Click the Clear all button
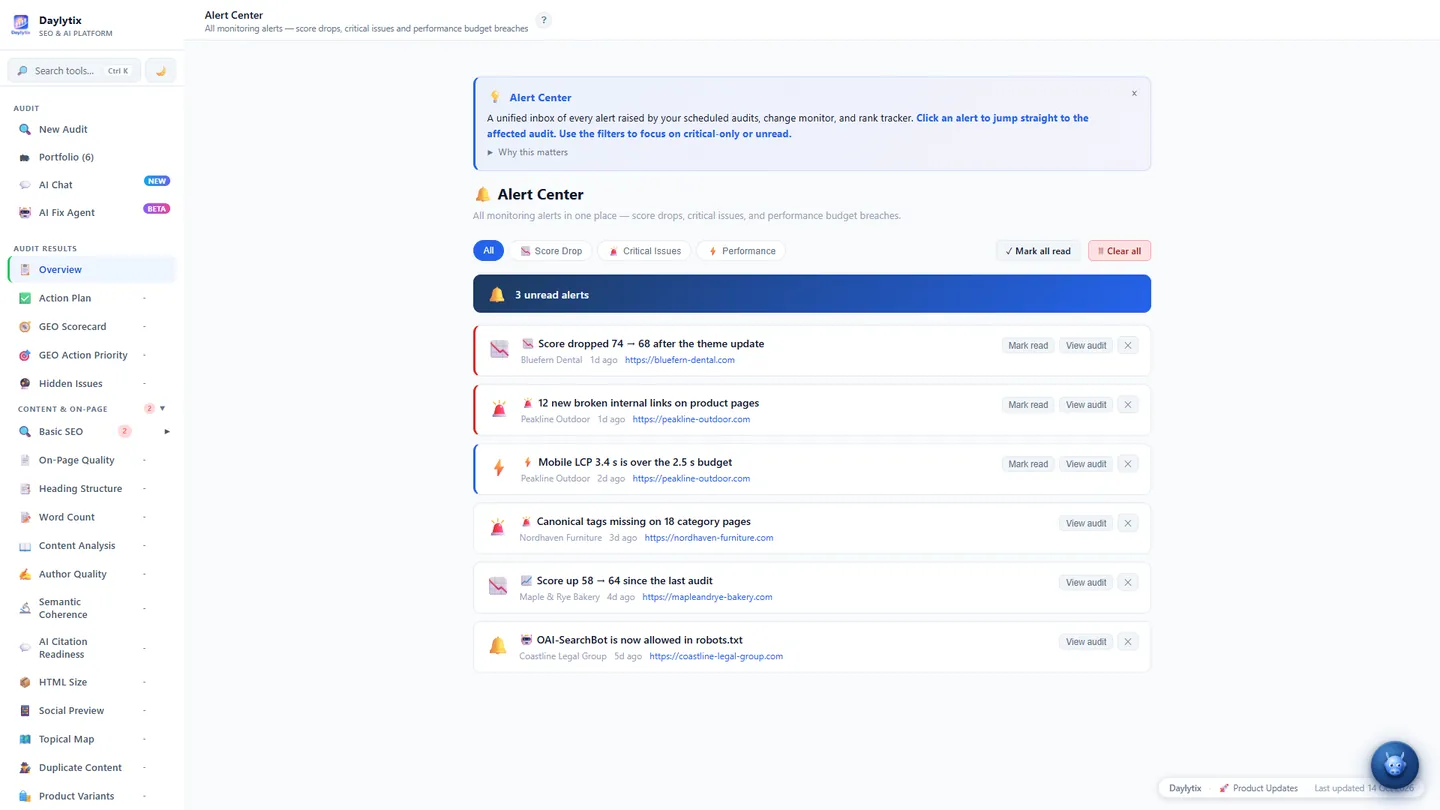Image resolution: width=1440 pixels, height=810 pixels. pos(1119,251)
